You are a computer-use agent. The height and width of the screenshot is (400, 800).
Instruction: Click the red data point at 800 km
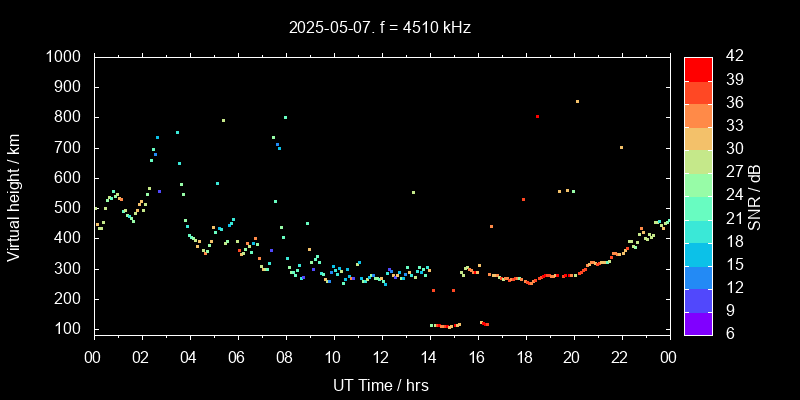click(537, 117)
